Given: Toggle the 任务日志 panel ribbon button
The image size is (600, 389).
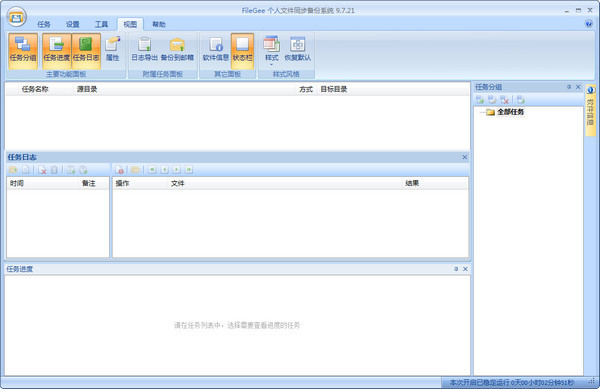Looking at the screenshot, I should (x=86, y=50).
